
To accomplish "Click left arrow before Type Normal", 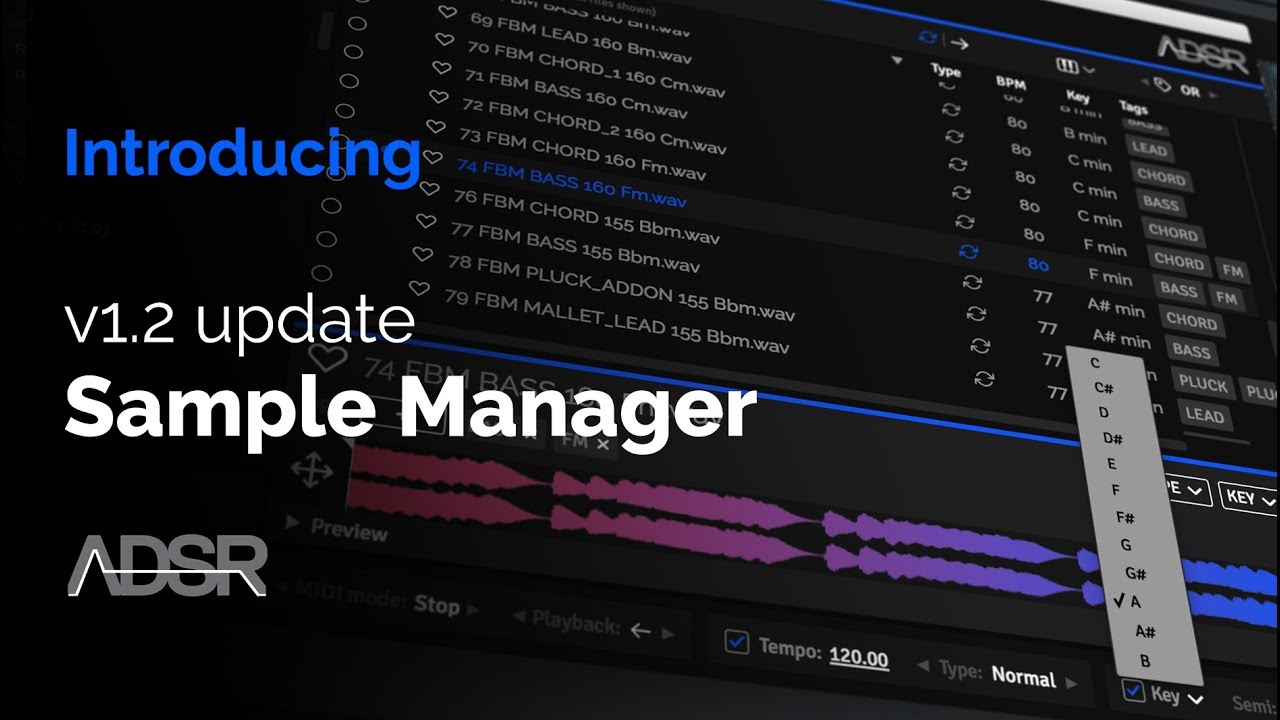I will click(x=924, y=667).
